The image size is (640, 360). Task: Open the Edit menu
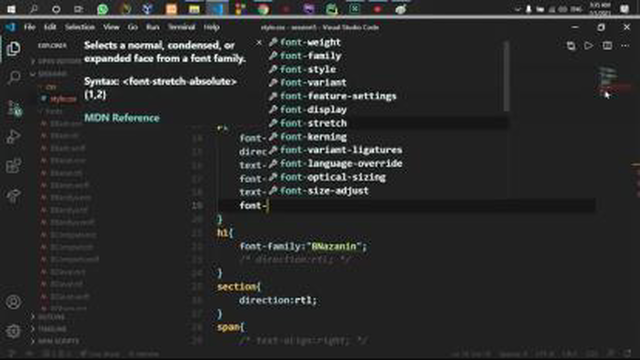click(x=50, y=27)
